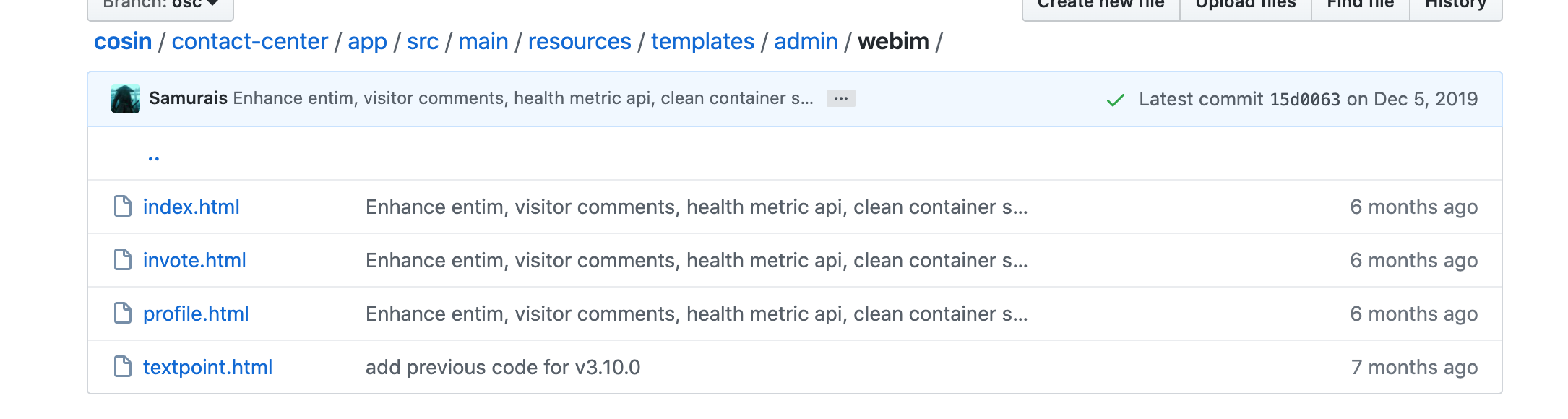Expand the commit message ellipsis button
The width and height of the screenshot is (1568, 419).
click(841, 98)
